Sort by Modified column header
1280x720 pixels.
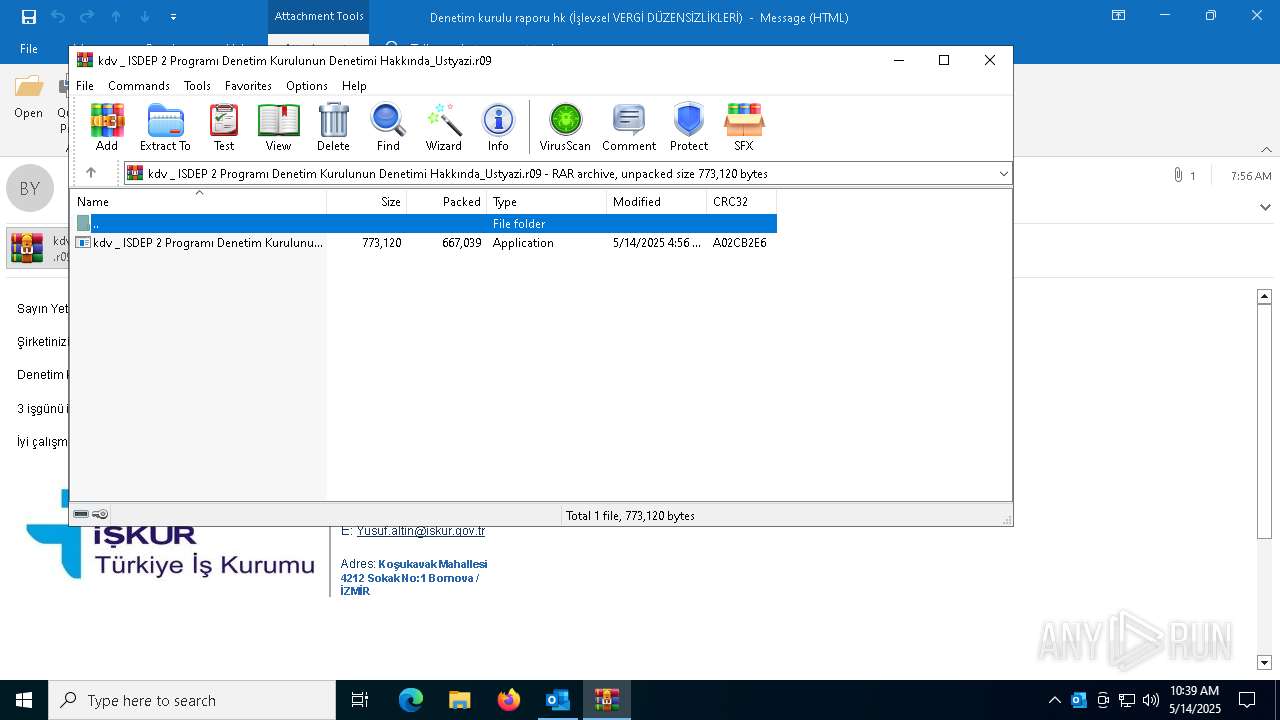point(657,201)
